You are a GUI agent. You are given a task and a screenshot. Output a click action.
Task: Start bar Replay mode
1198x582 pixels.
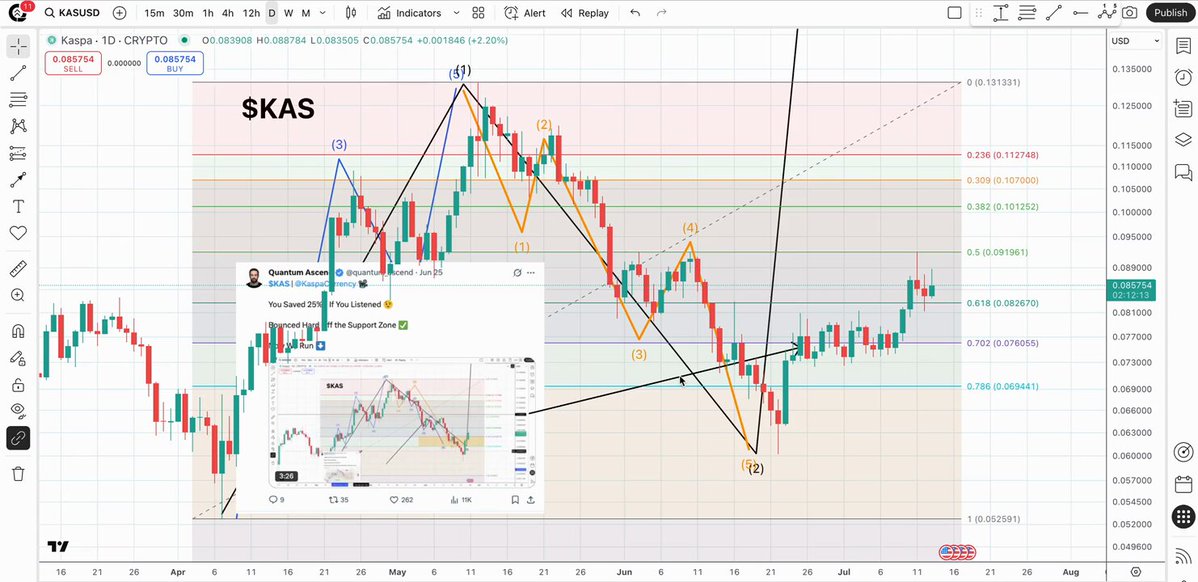(584, 13)
